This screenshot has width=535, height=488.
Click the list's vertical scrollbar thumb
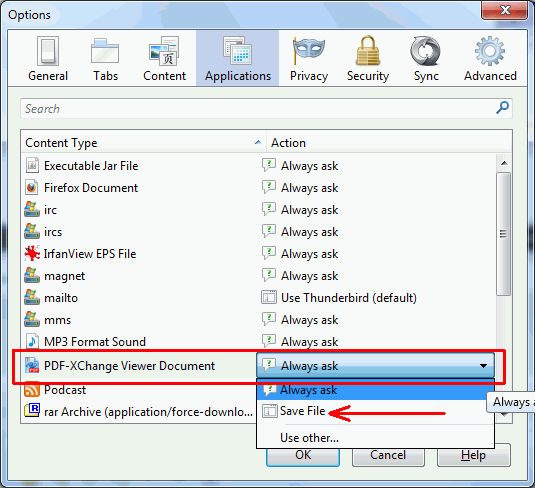point(504,234)
